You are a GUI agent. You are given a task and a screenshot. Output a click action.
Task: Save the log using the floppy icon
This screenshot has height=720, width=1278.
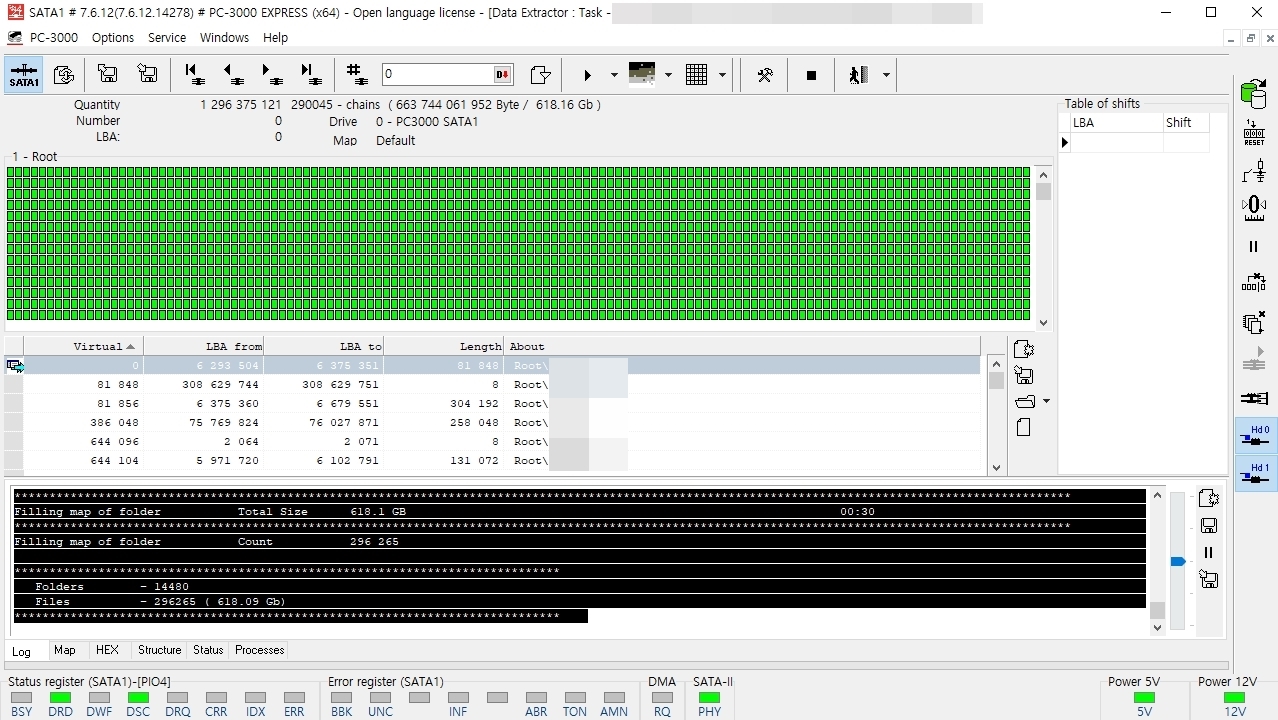tap(1208, 526)
